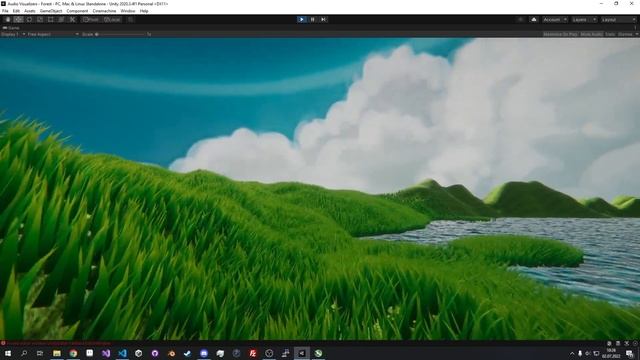Open the microphone tray icon
This screenshot has width=640, height=360.
point(580,353)
